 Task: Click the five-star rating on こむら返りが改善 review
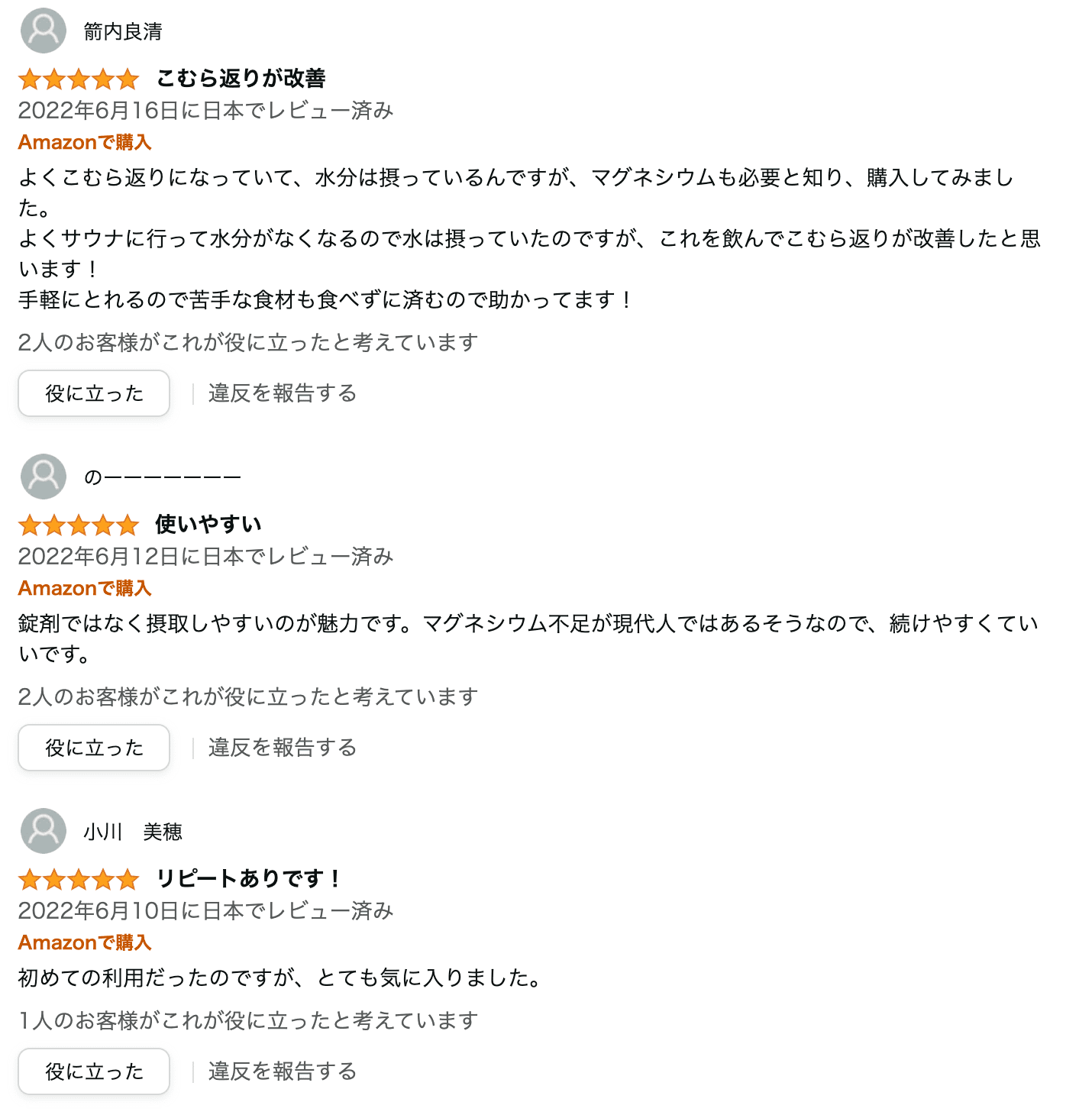[79, 79]
